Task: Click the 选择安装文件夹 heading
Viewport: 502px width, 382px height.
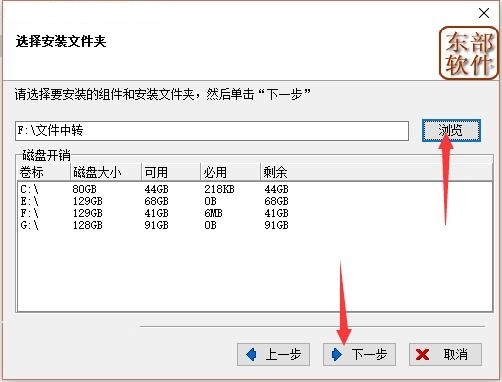Action: pyautogui.click(x=61, y=42)
